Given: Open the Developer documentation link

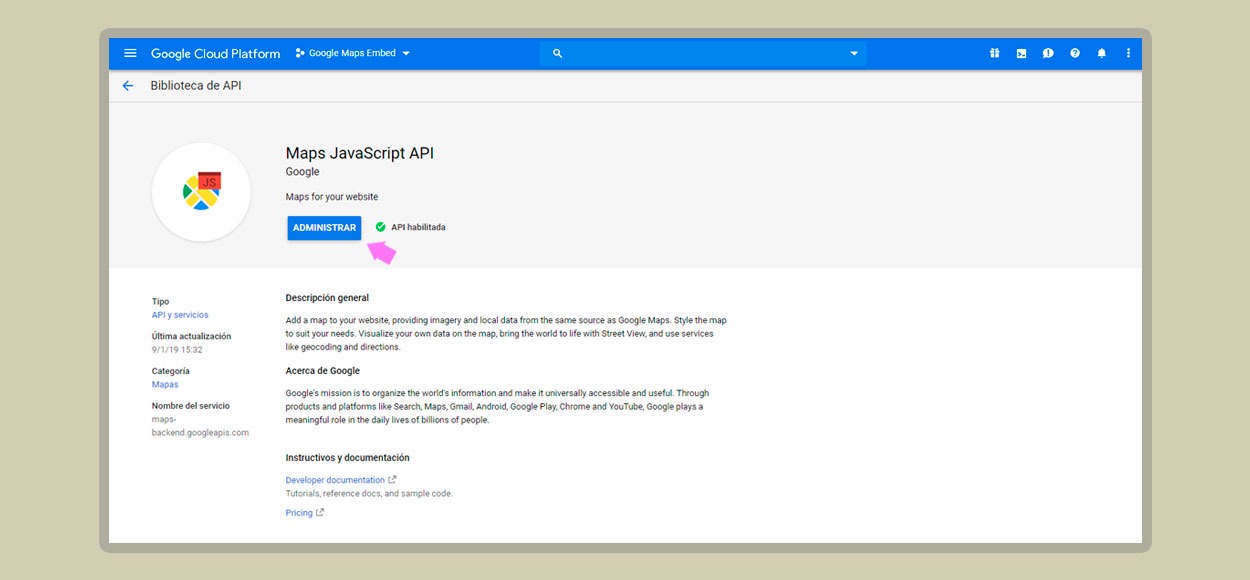Looking at the screenshot, I should (x=335, y=480).
